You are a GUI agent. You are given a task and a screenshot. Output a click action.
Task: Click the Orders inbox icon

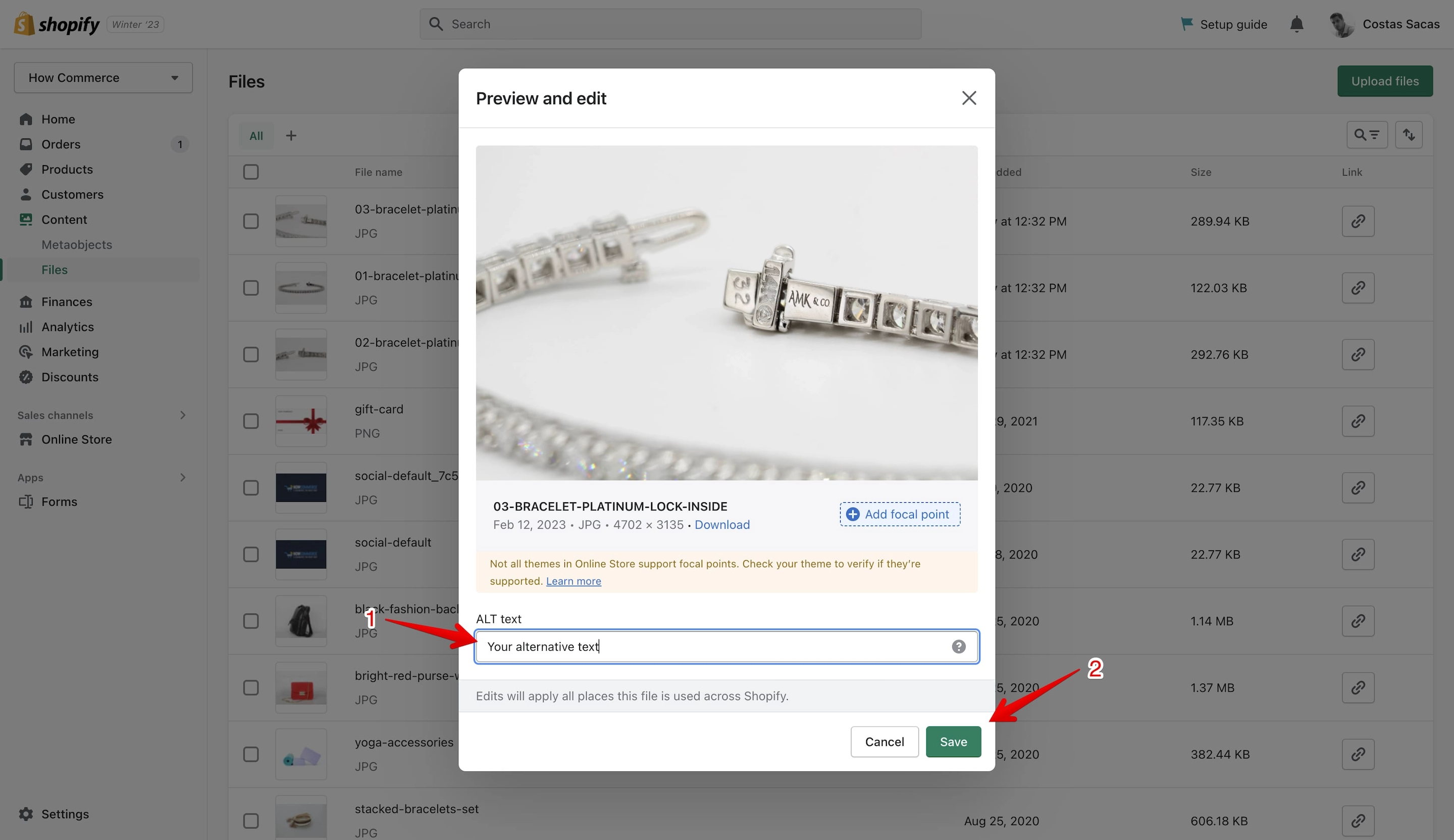pos(25,144)
